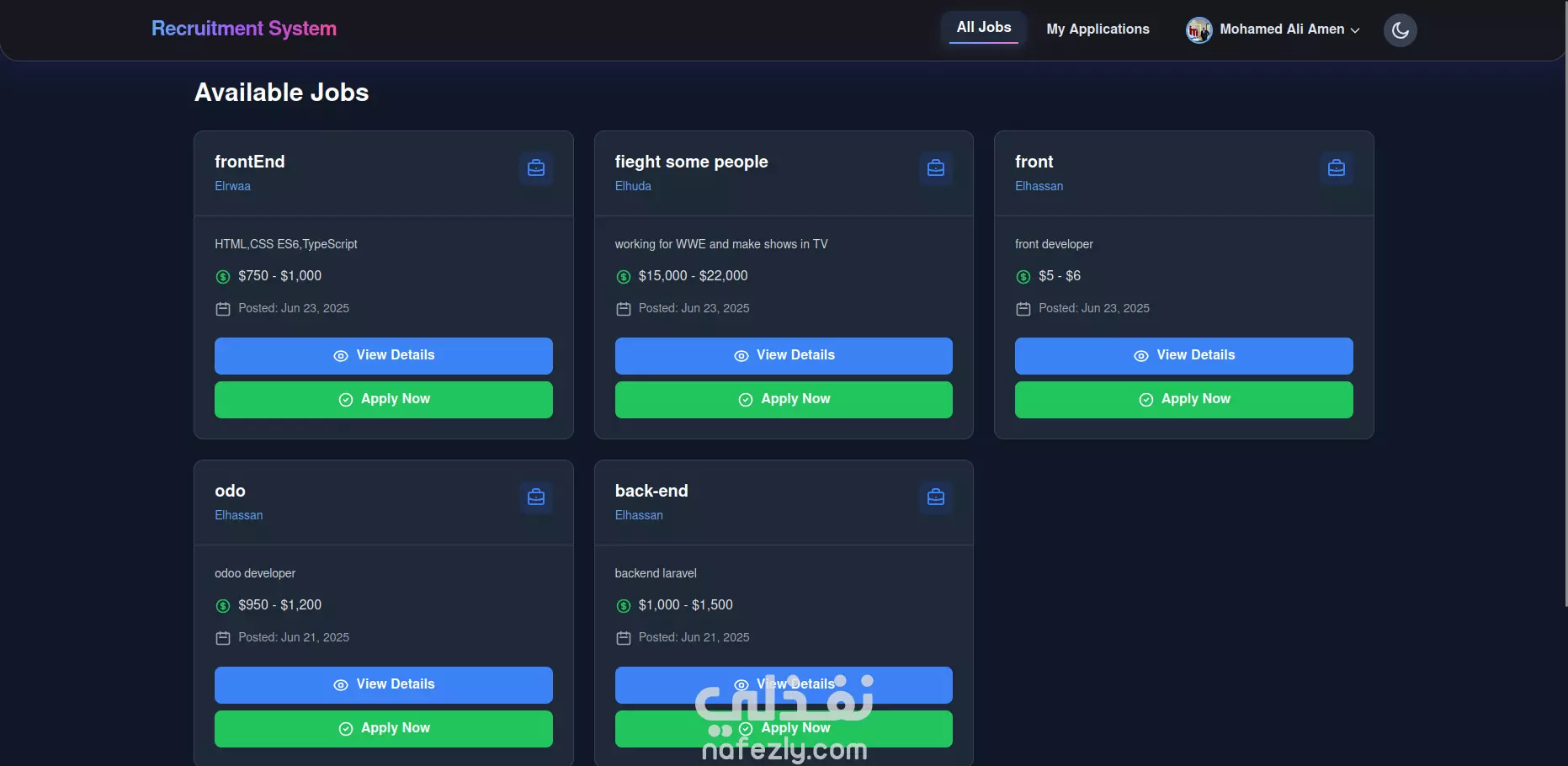The image size is (1568, 766).
Task: Click the odoo developer description
Action: [x=255, y=573]
